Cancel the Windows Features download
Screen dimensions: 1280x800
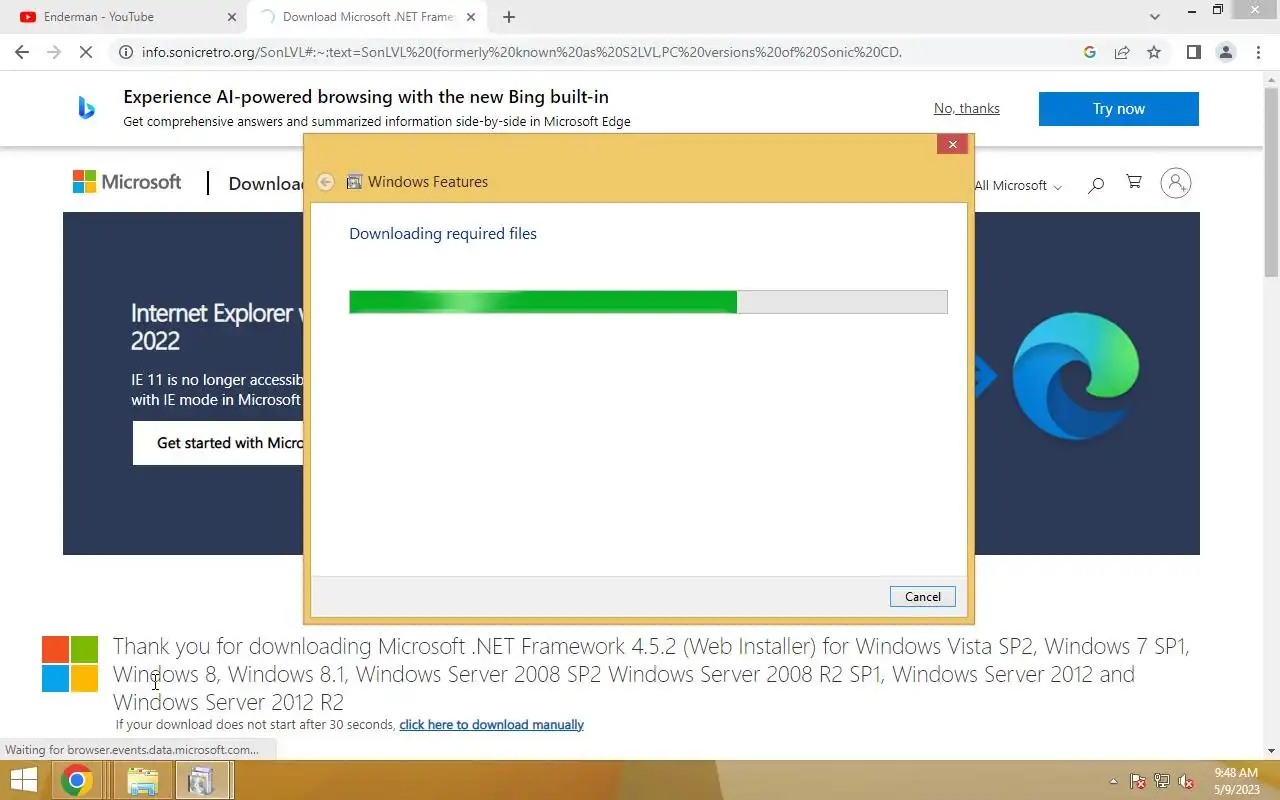point(922,597)
